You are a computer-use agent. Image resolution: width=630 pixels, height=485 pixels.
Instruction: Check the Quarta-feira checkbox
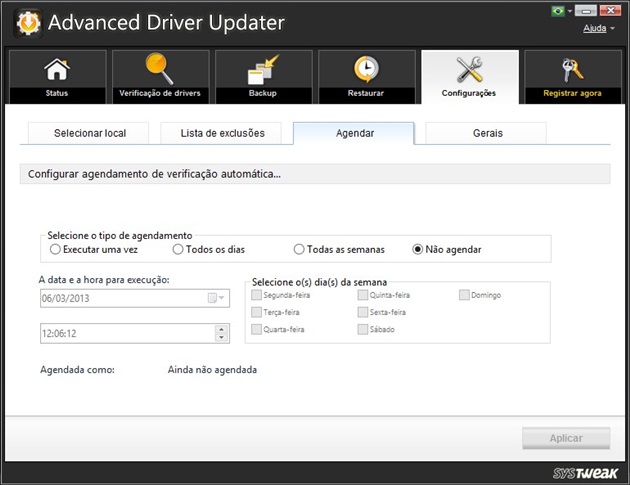pos(256,329)
